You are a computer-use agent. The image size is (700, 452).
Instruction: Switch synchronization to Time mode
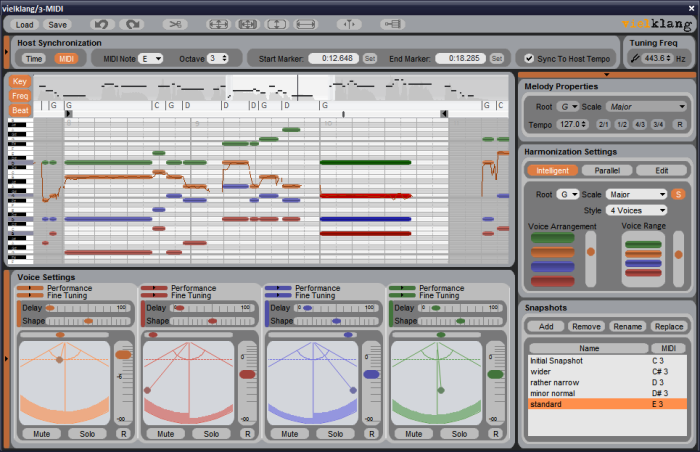[x=33, y=59]
